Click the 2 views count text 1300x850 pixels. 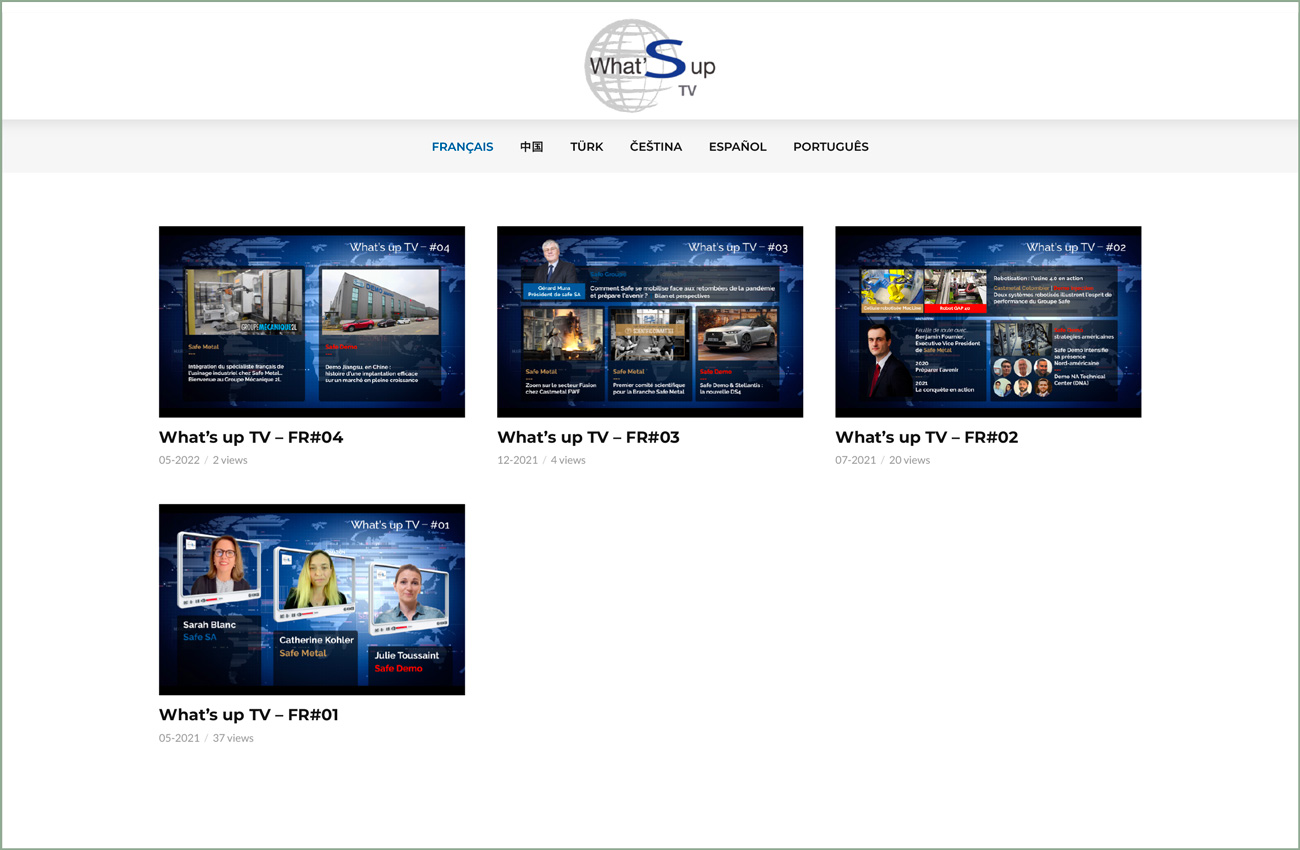(x=230, y=460)
